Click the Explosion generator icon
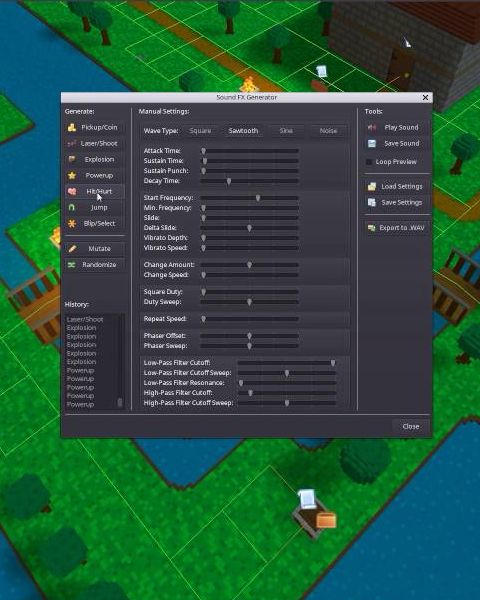Image resolution: width=480 pixels, height=600 pixels. [72, 159]
